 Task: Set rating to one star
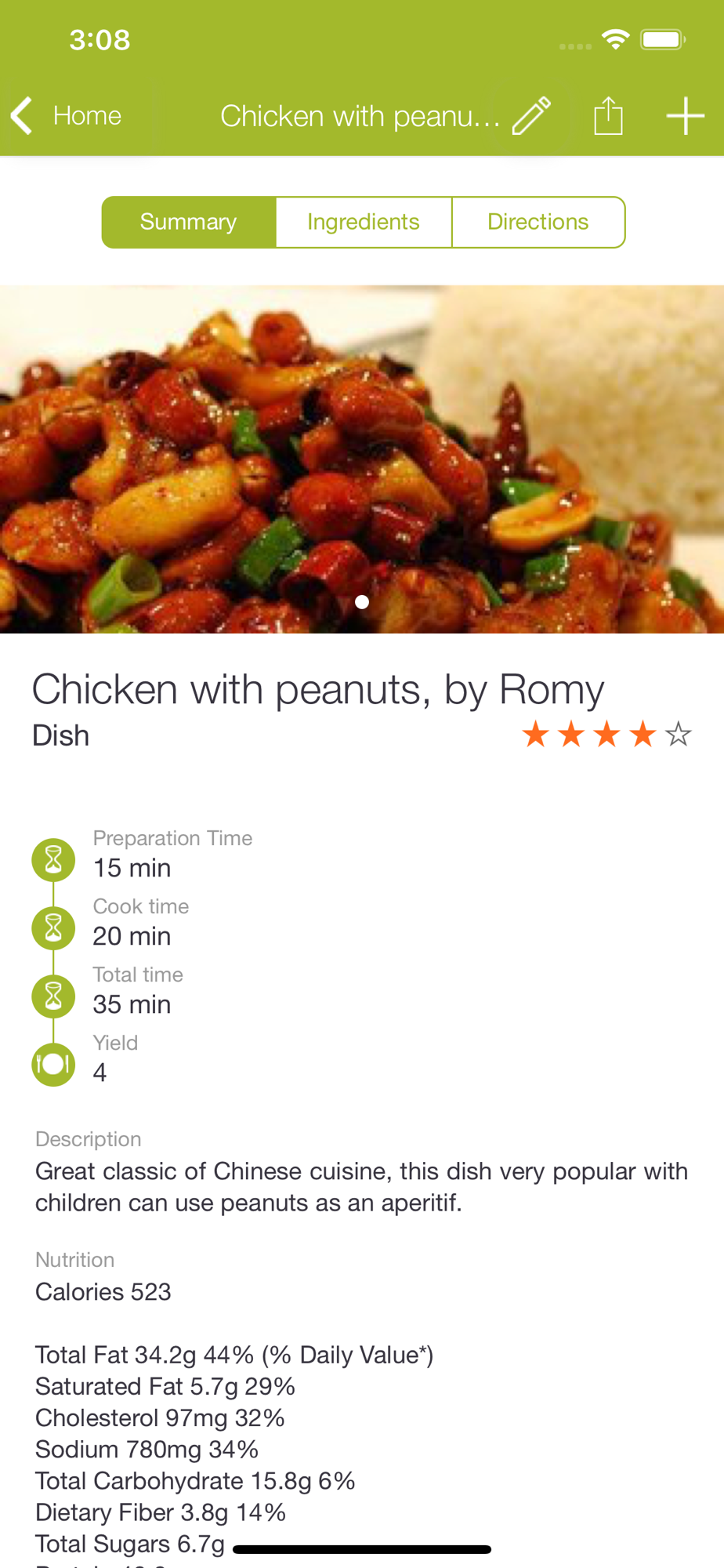[x=536, y=735]
